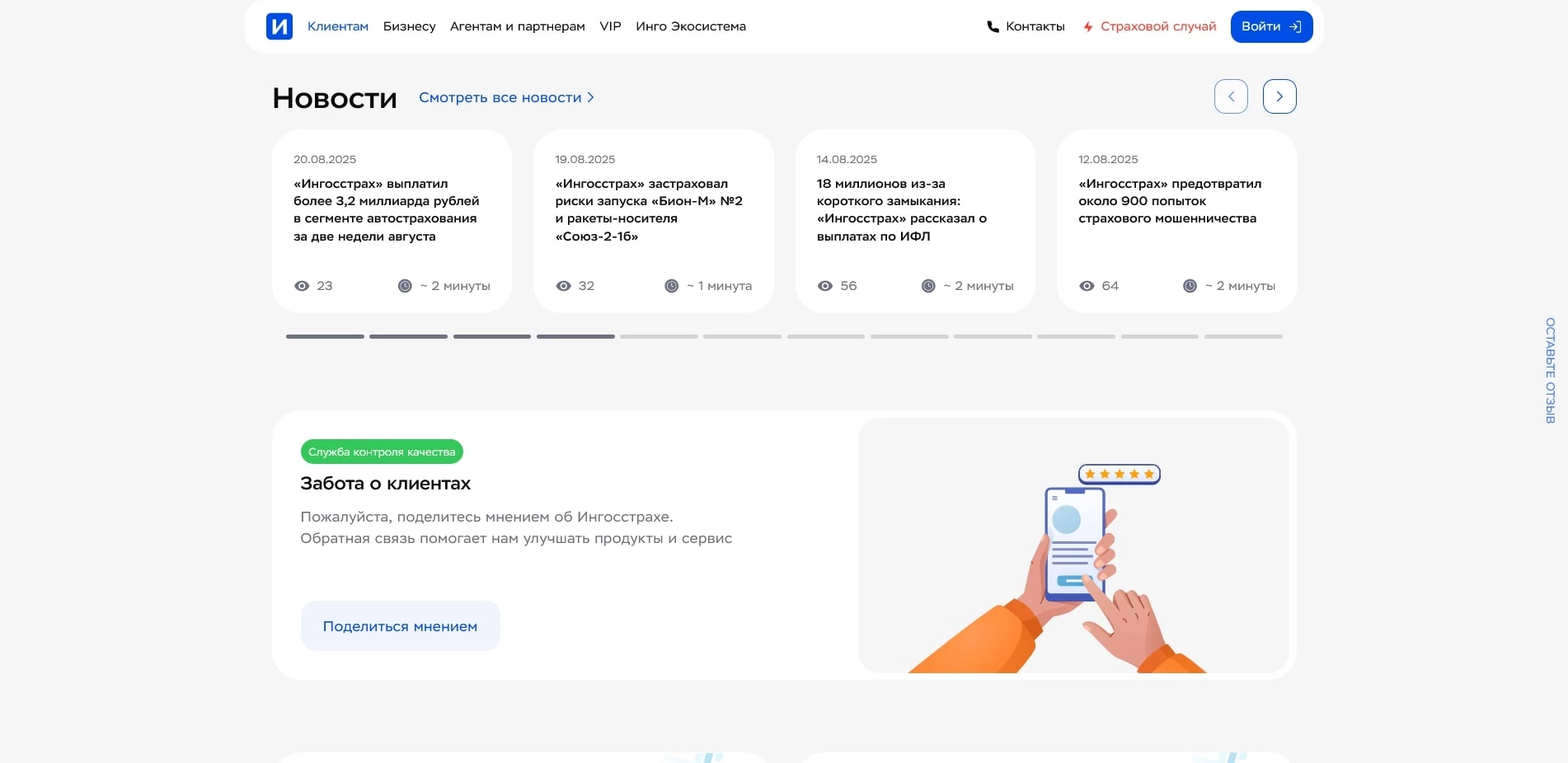Advance the news carousel with right arrow
The width and height of the screenshot is (1568, 763).
tap(1279, 96)
